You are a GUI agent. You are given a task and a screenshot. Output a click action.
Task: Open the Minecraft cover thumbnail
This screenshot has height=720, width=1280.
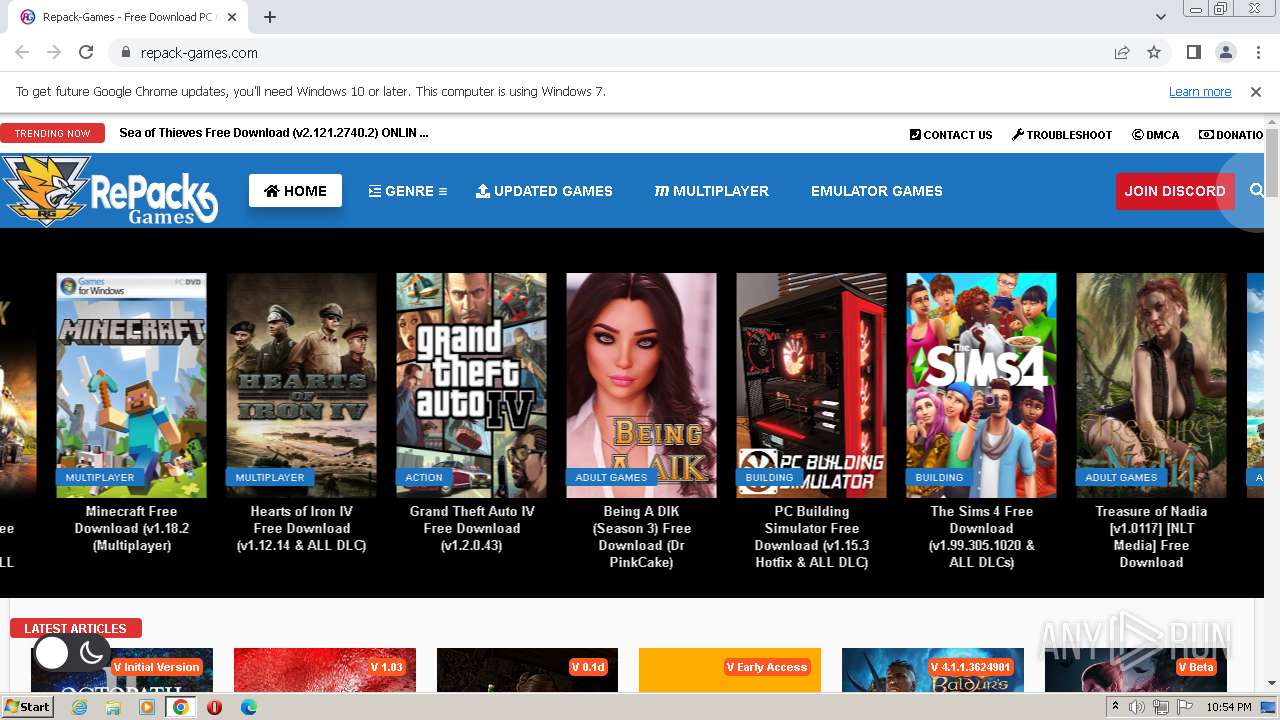[131, 385]
